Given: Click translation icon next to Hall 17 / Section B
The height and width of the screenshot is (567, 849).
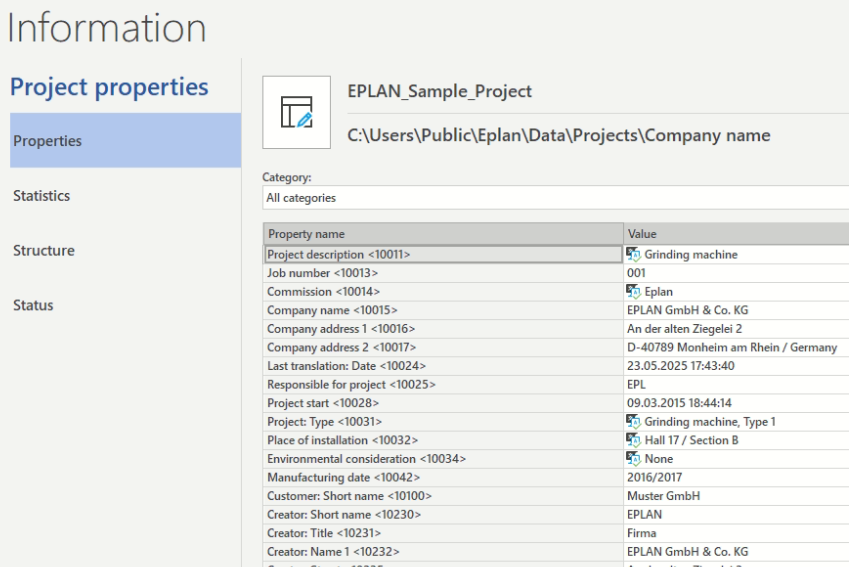Looking at the screenshot, I should pos(632,440).
